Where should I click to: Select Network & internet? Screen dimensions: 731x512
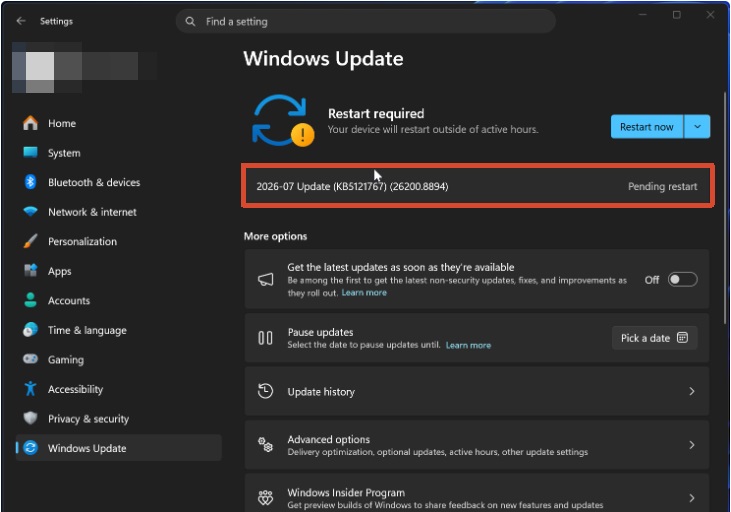118,212
